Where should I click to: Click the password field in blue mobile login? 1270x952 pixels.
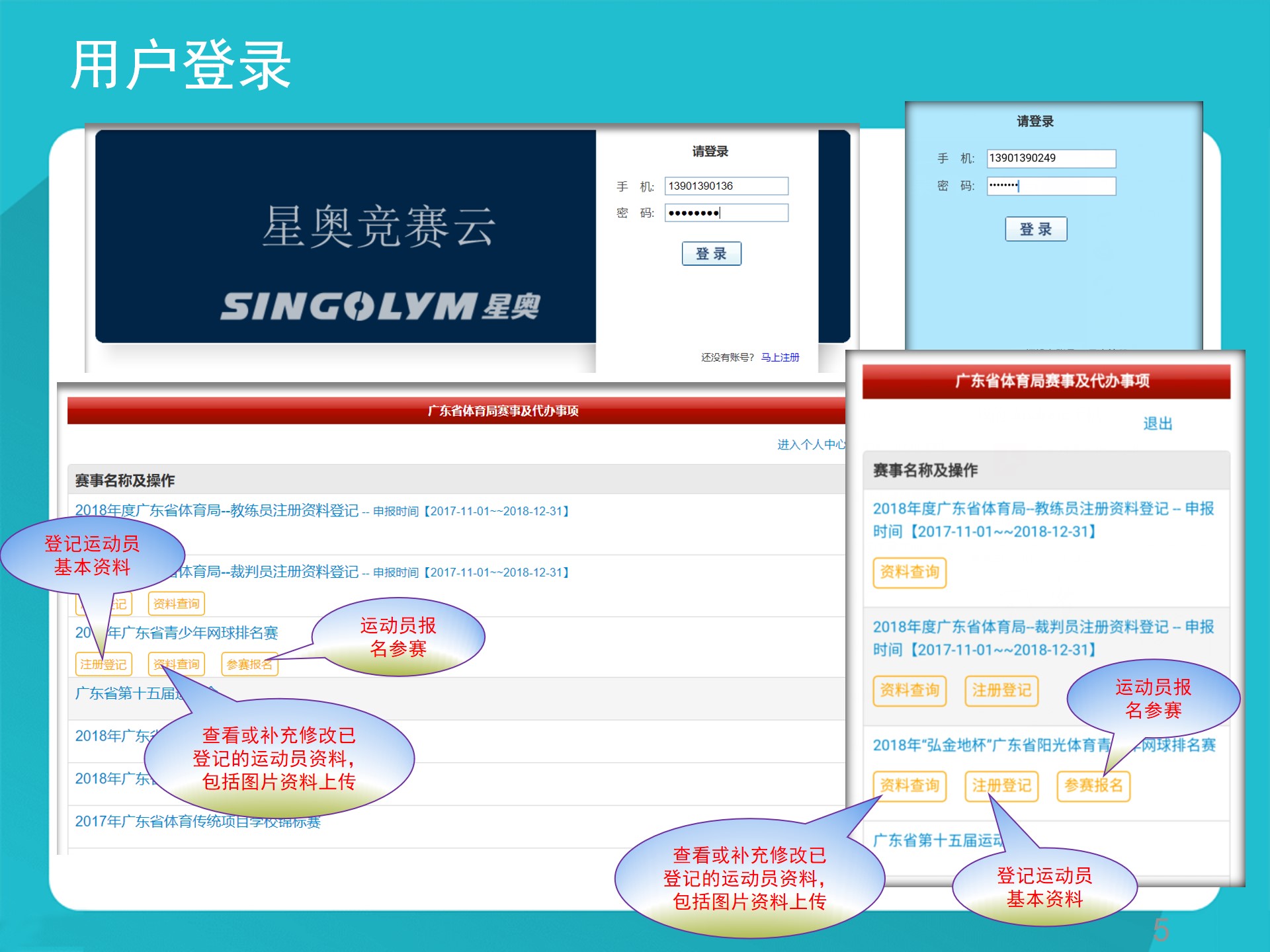pos(1050,186)
